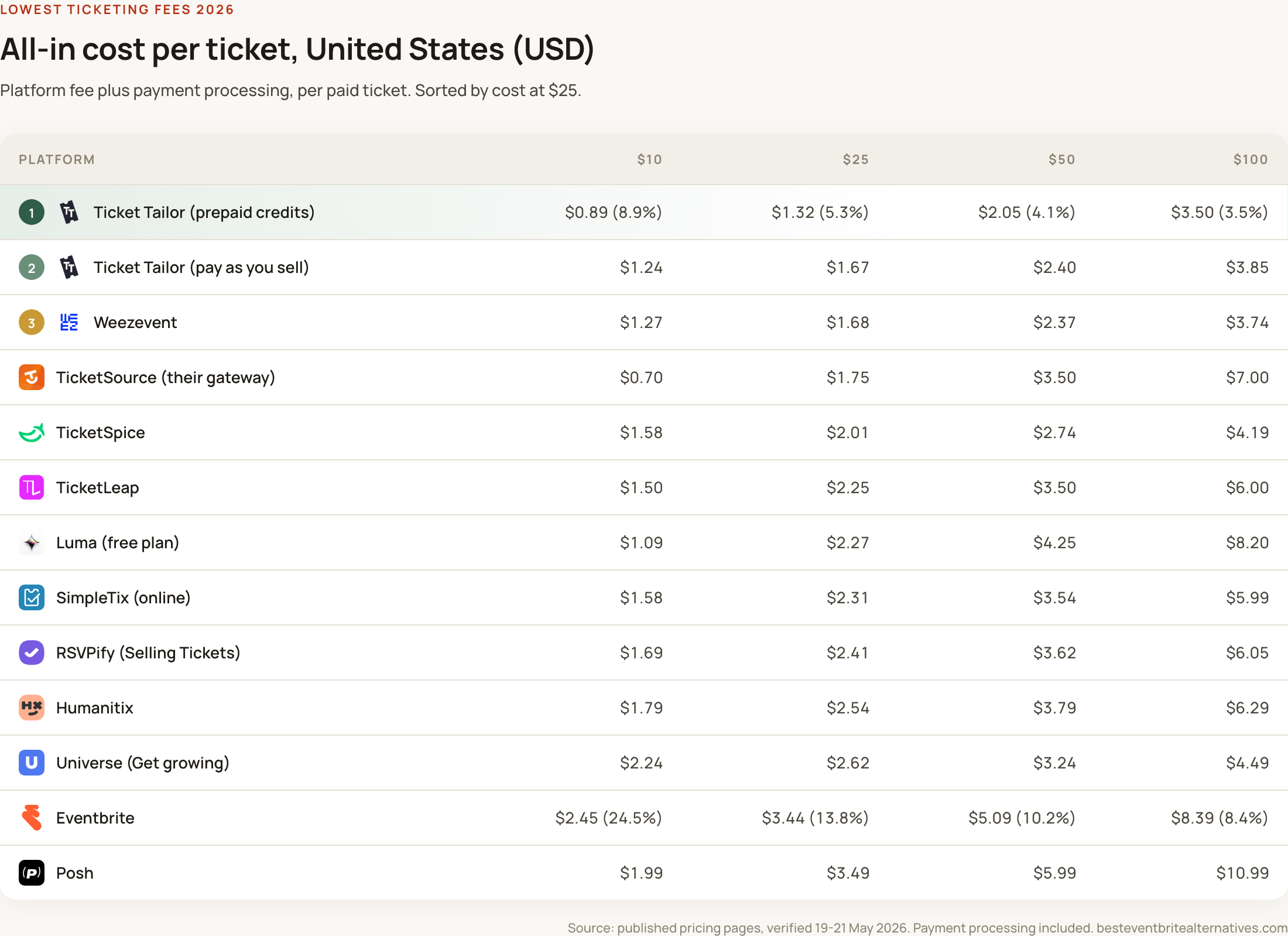Click the Ticket Tailor prepaid credits logo
The height and width of the screenshot is (936, 1288).
coord(69,212)
